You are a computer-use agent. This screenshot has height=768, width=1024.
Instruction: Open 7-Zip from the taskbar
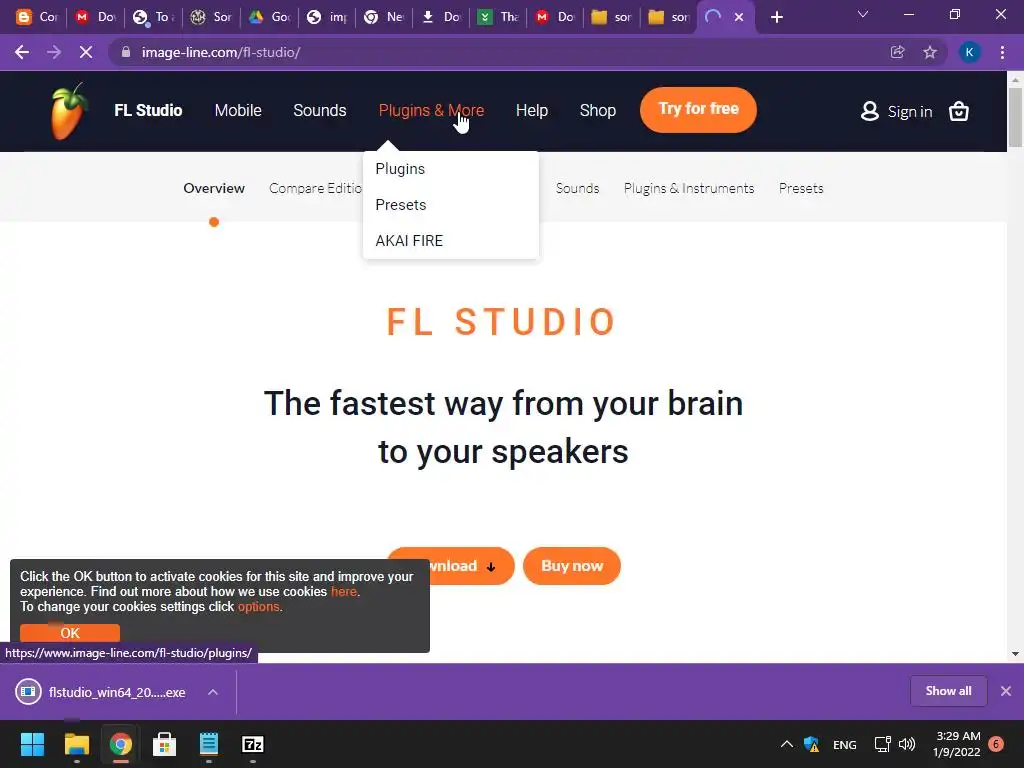click(253, 744)
